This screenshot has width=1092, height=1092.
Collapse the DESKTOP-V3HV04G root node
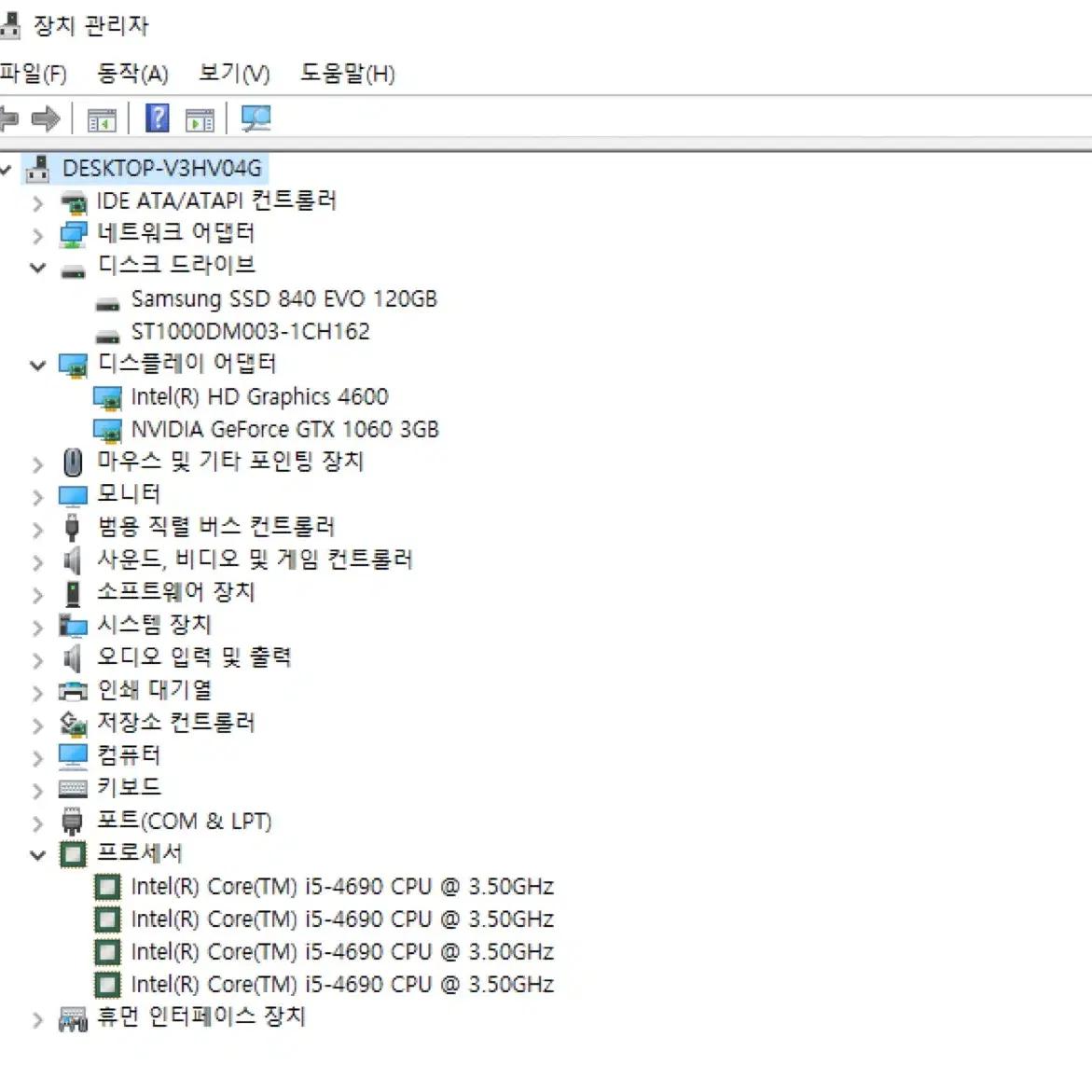coord(6,169)
